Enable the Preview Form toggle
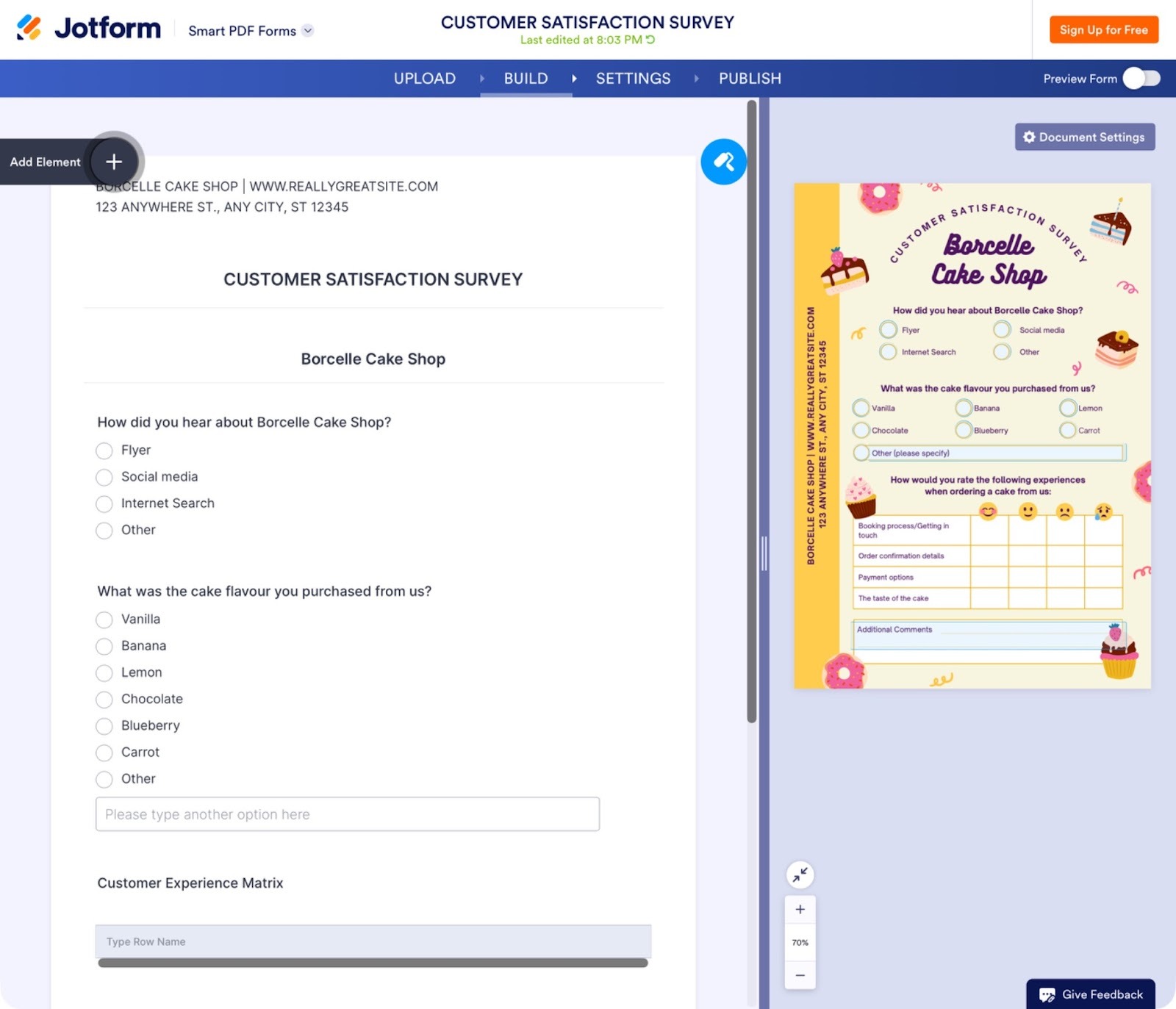 point(1140,78)
